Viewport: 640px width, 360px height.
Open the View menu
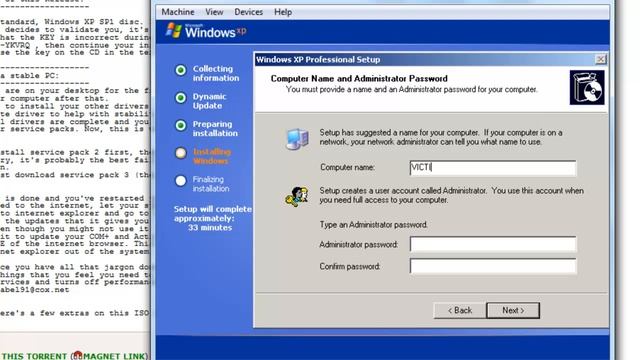tap(214, 12)
